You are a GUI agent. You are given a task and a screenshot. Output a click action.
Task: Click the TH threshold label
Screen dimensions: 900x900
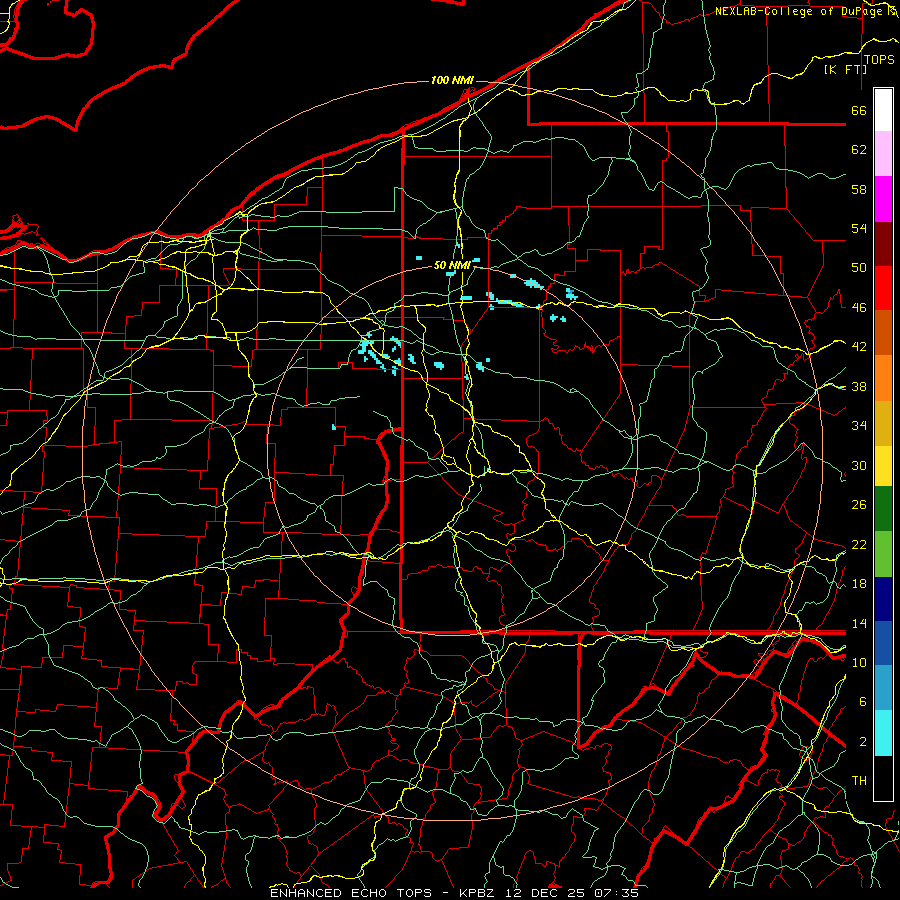click(859, 781)
